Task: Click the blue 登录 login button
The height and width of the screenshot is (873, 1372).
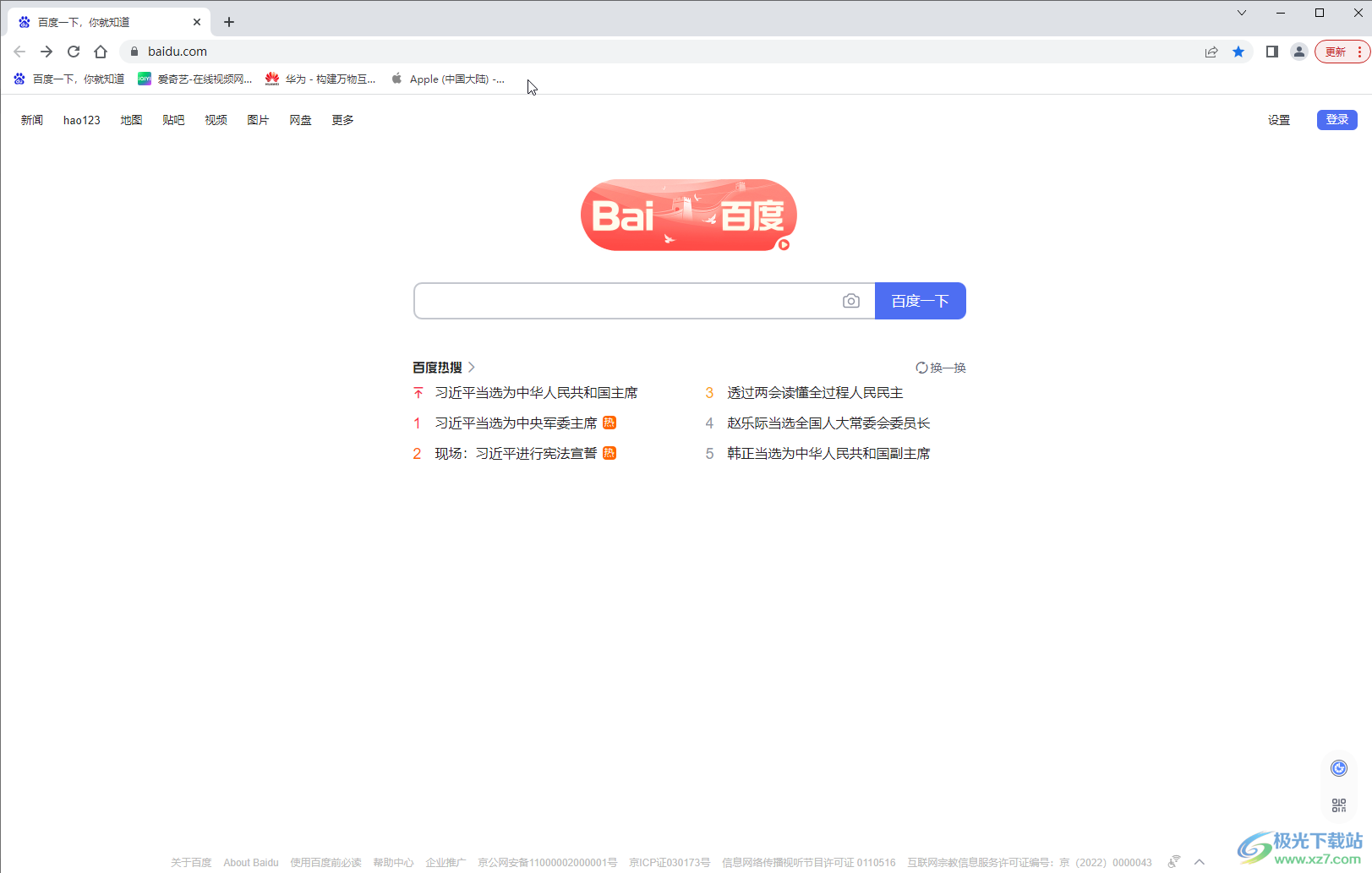Action: pyautogui.click(x=1337, y=120)
